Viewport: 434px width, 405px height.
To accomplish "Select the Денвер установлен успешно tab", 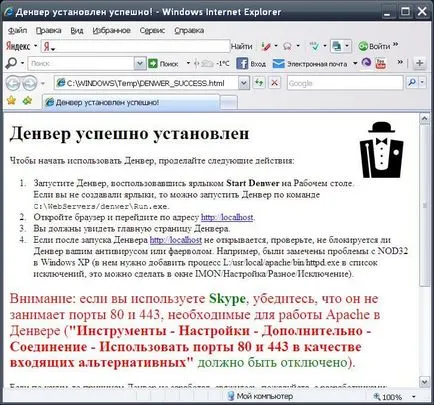I will click(131, 102).
